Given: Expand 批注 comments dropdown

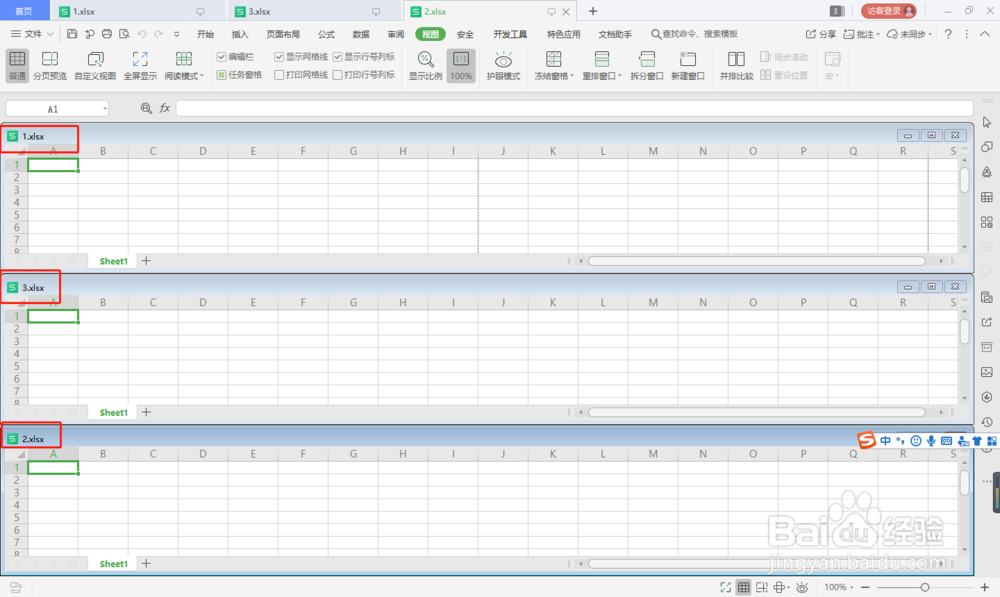Looking at the screenshot, I should coord(878,34).
